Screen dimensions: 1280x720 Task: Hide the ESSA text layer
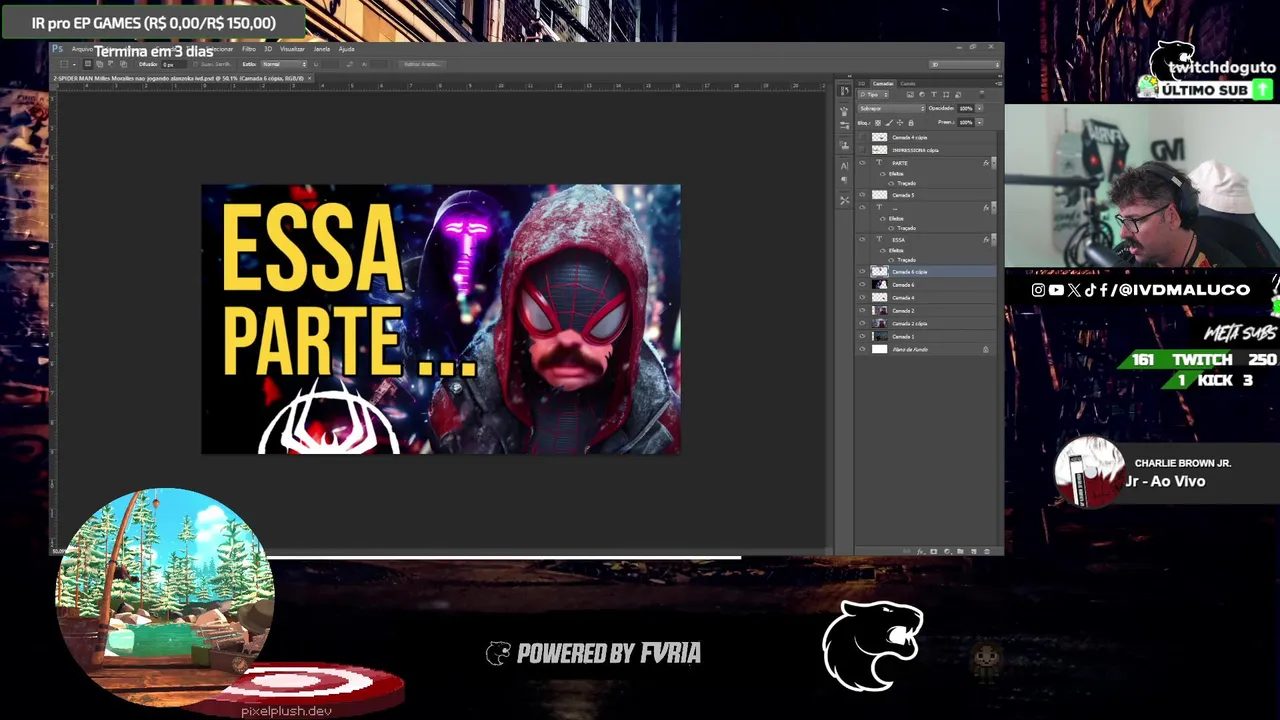(x=862, y=239)
